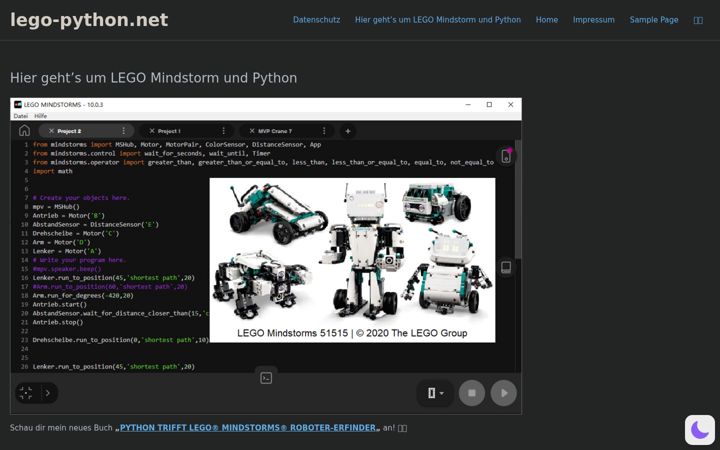Screen dimensions: 720x450
Task: Open the Hilfe menu
Action: click(x=40, y=116)
